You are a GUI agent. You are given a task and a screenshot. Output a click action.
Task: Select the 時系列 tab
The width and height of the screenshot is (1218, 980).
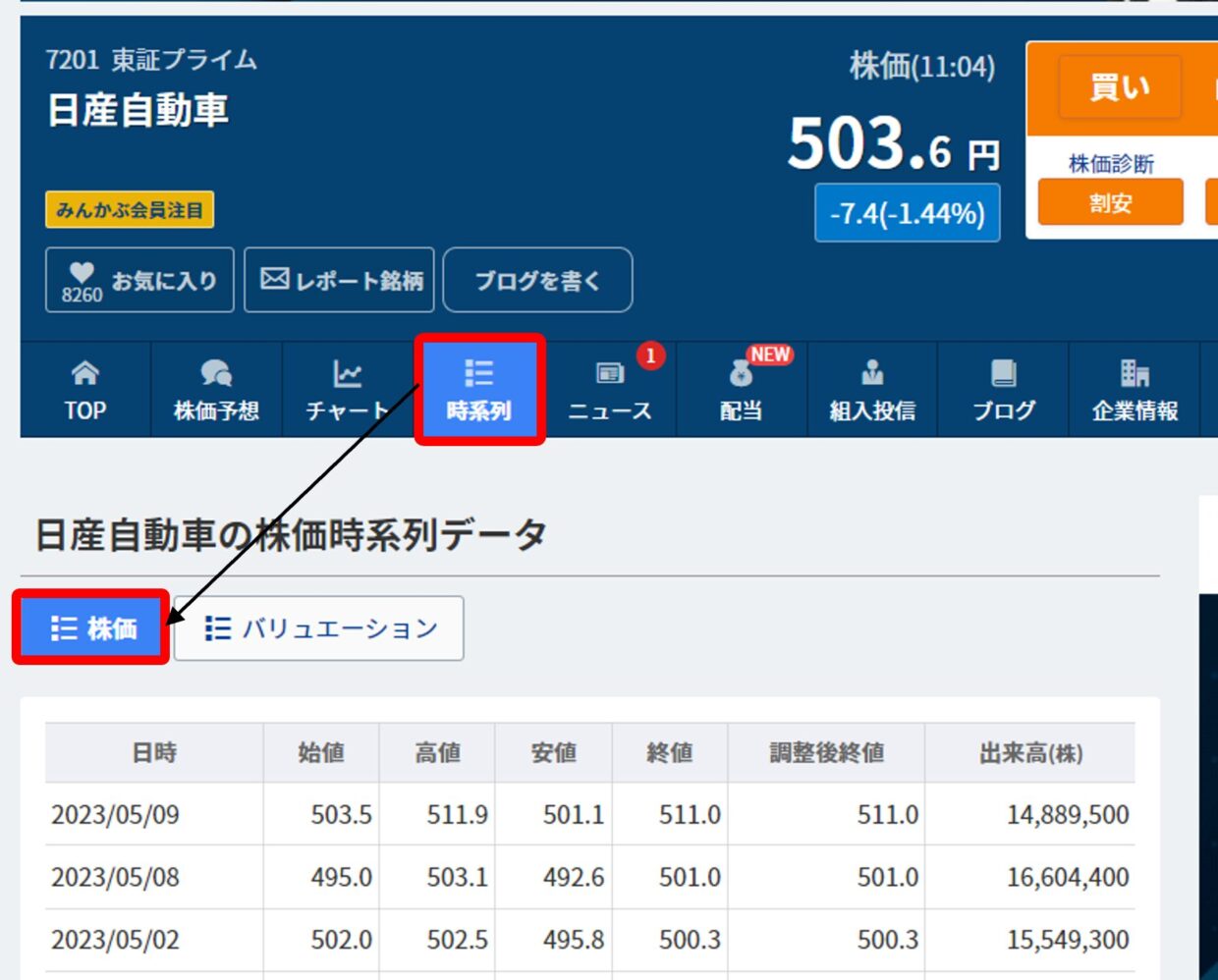479,389
